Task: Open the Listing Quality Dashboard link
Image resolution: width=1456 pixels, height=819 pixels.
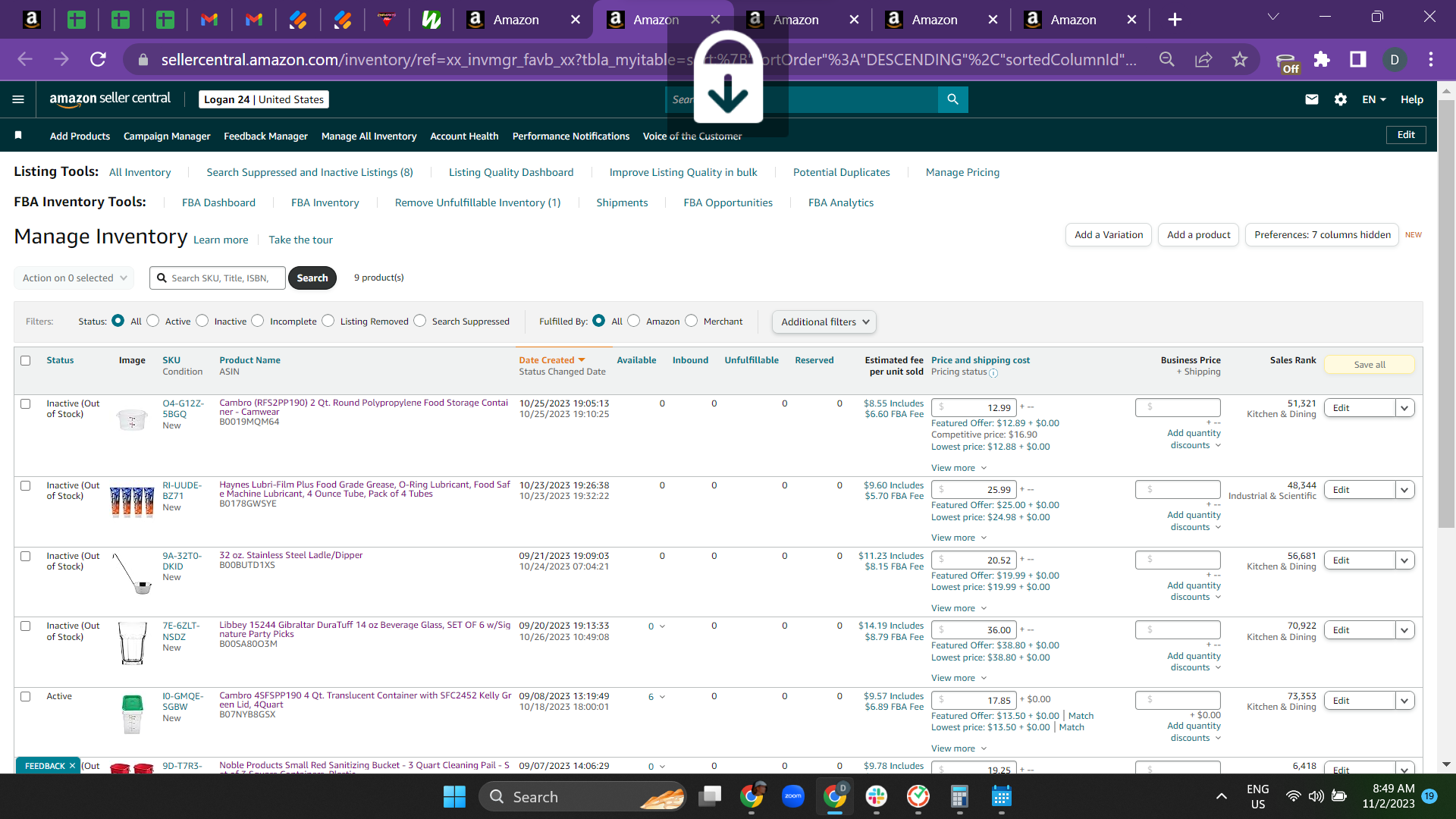Action: click(x=511, y=172)
